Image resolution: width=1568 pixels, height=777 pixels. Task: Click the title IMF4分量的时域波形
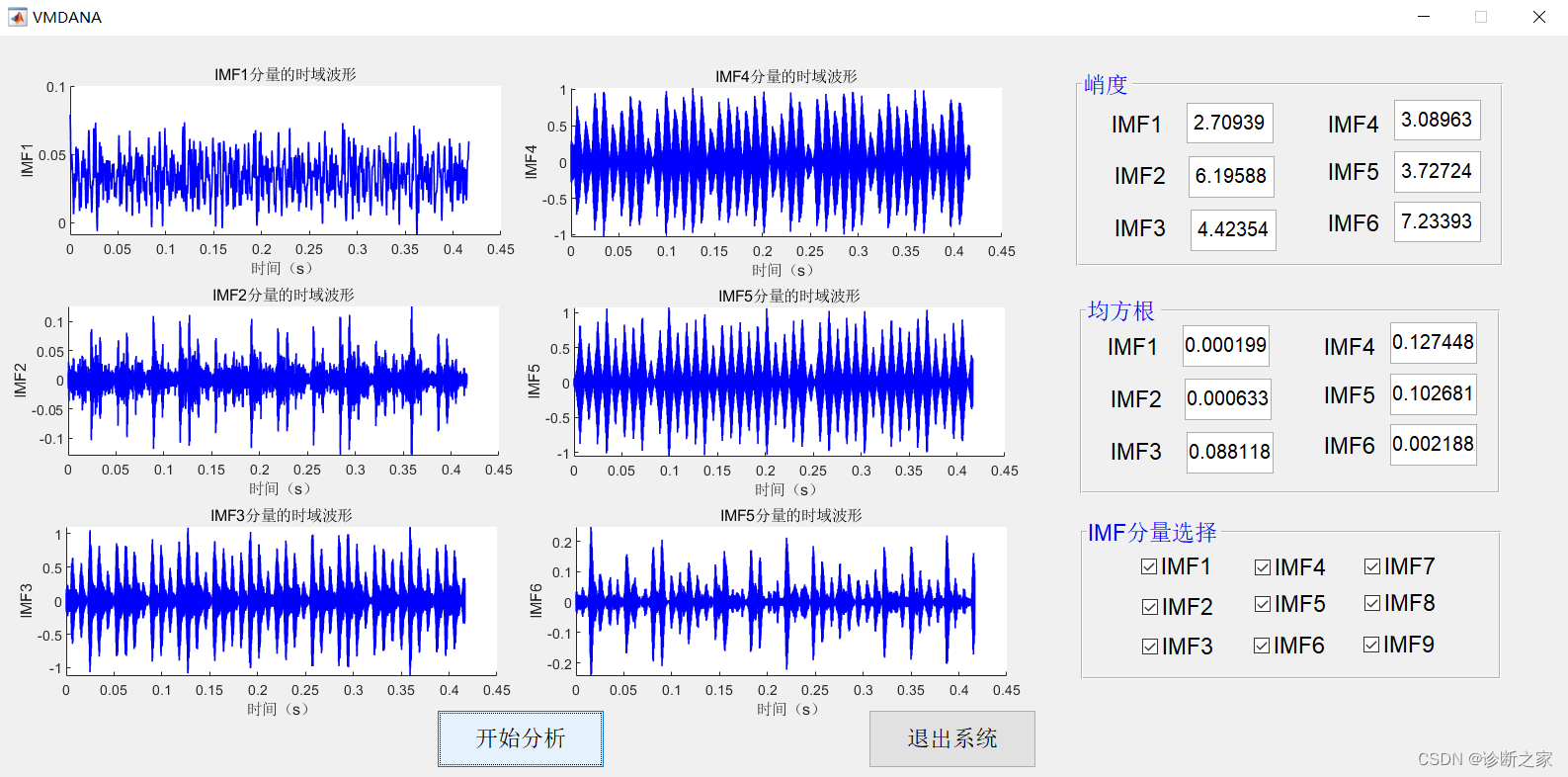[x=786, y=76]
